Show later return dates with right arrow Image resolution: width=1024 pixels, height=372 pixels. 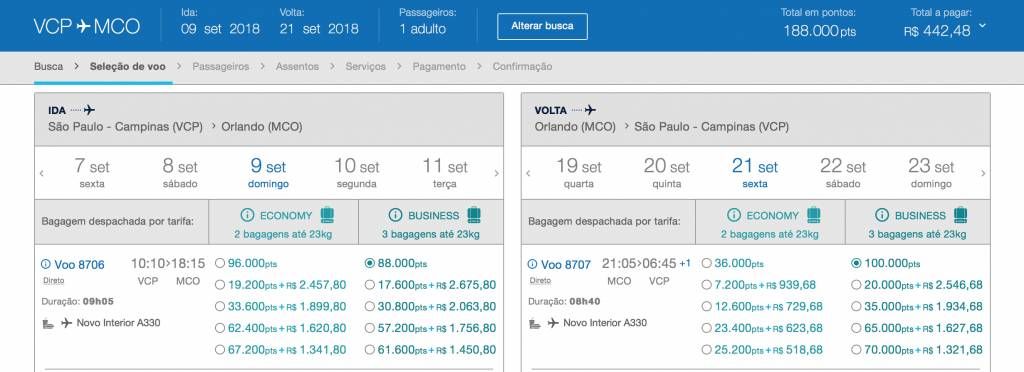pos(983,174)
